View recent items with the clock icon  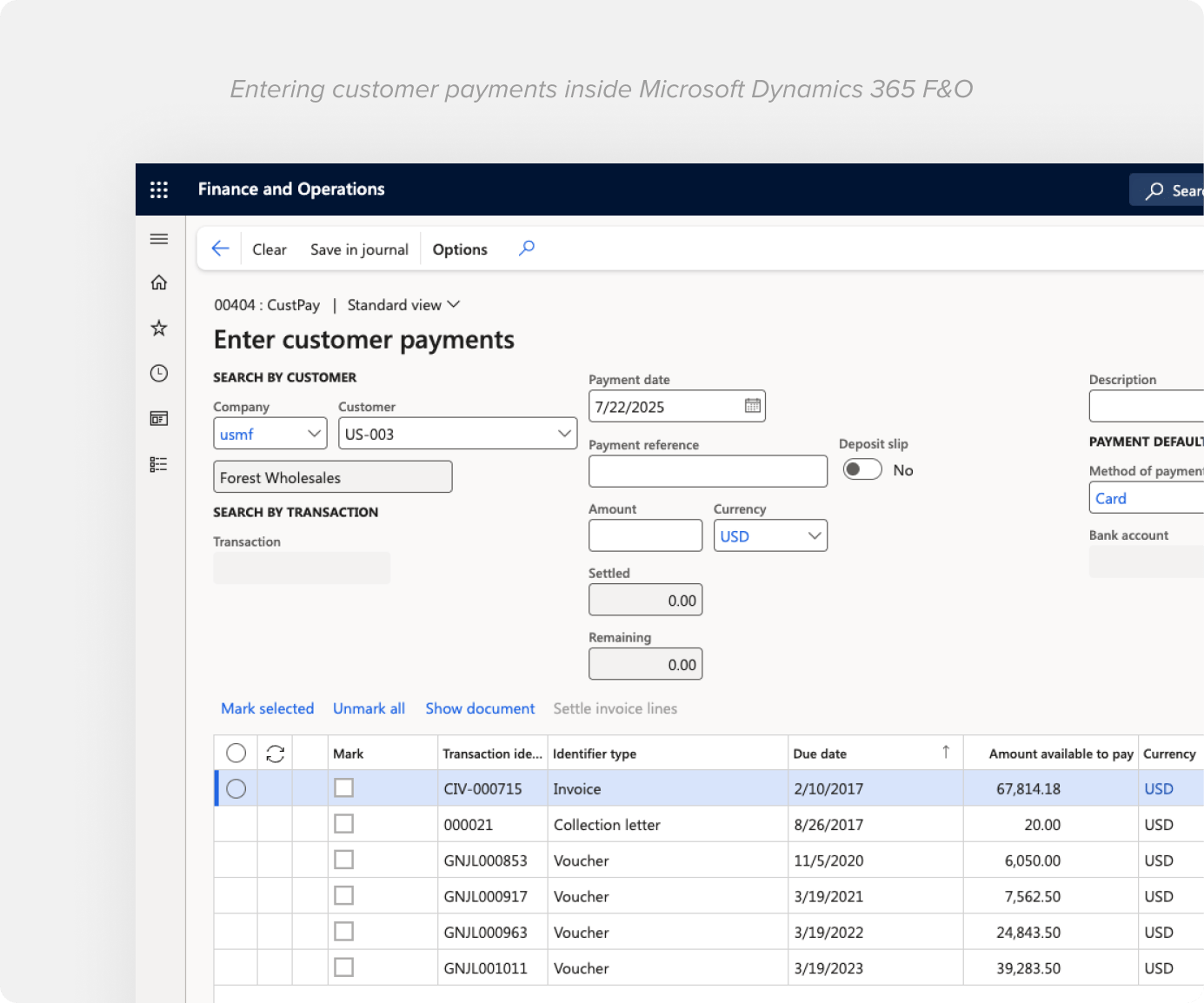[x=159, y=372]
